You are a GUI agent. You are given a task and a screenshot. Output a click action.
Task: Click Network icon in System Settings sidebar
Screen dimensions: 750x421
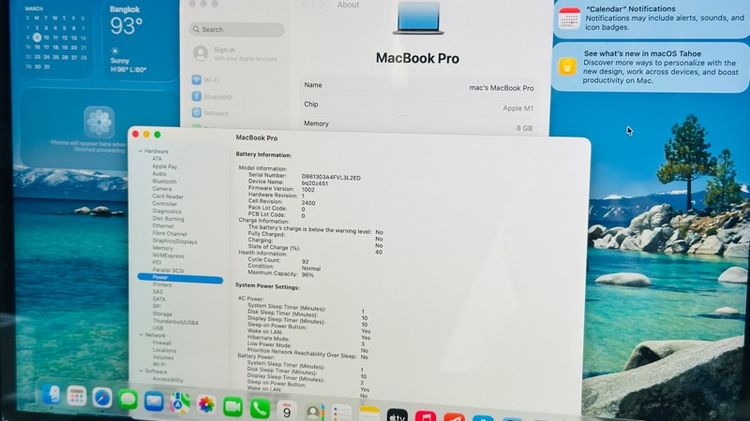pyautogui.click(x=197, y=112)
